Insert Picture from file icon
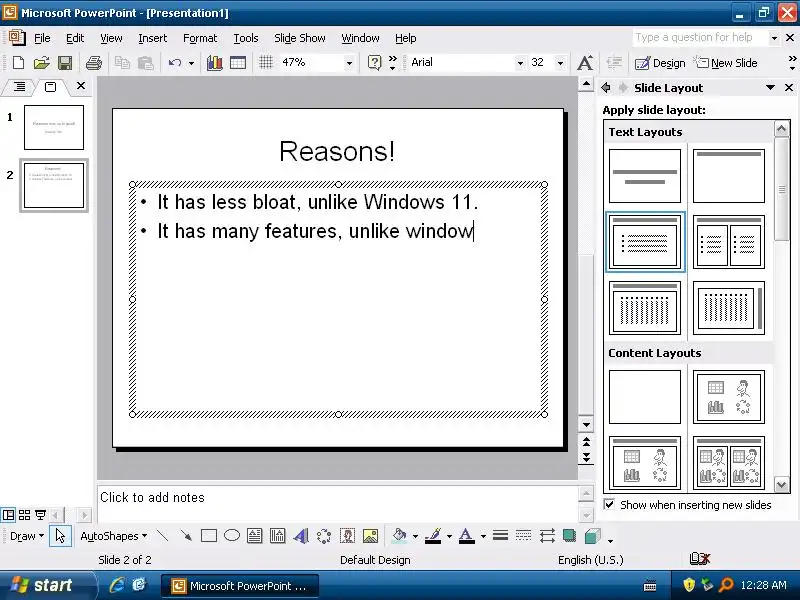 [x=370, y=536]
